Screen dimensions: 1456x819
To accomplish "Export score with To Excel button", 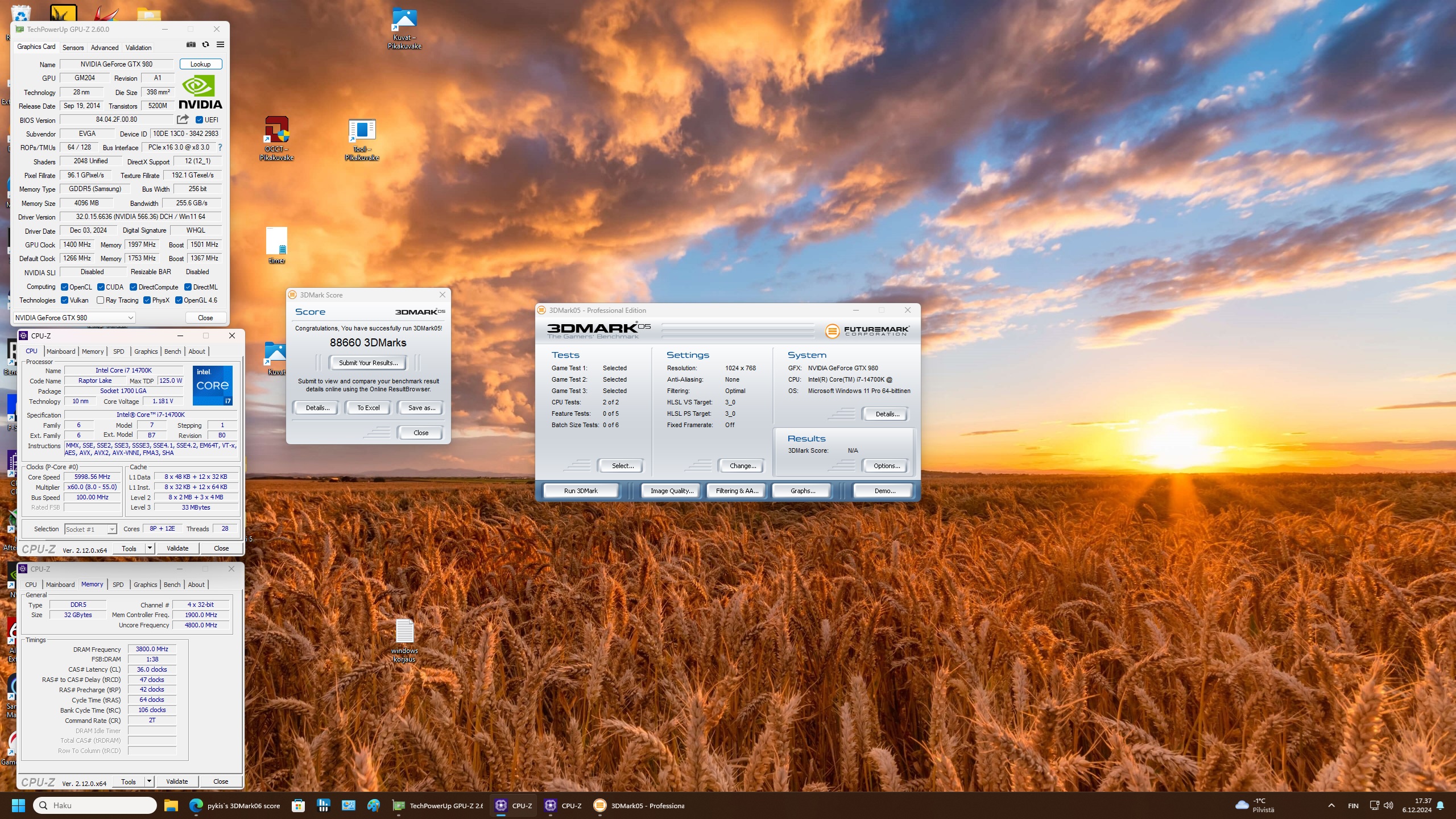I will [368, 408].
